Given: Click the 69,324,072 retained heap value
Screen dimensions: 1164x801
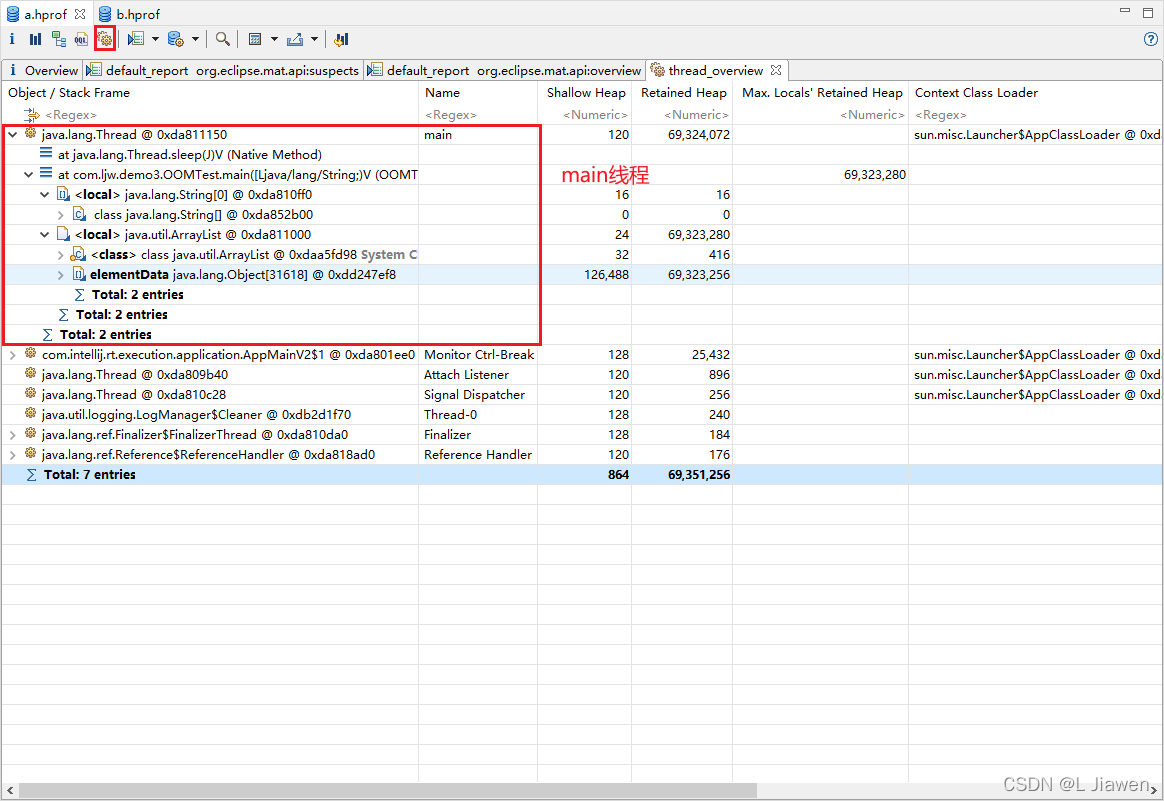Looking at the screenshot, I should [x=699, y=134].
